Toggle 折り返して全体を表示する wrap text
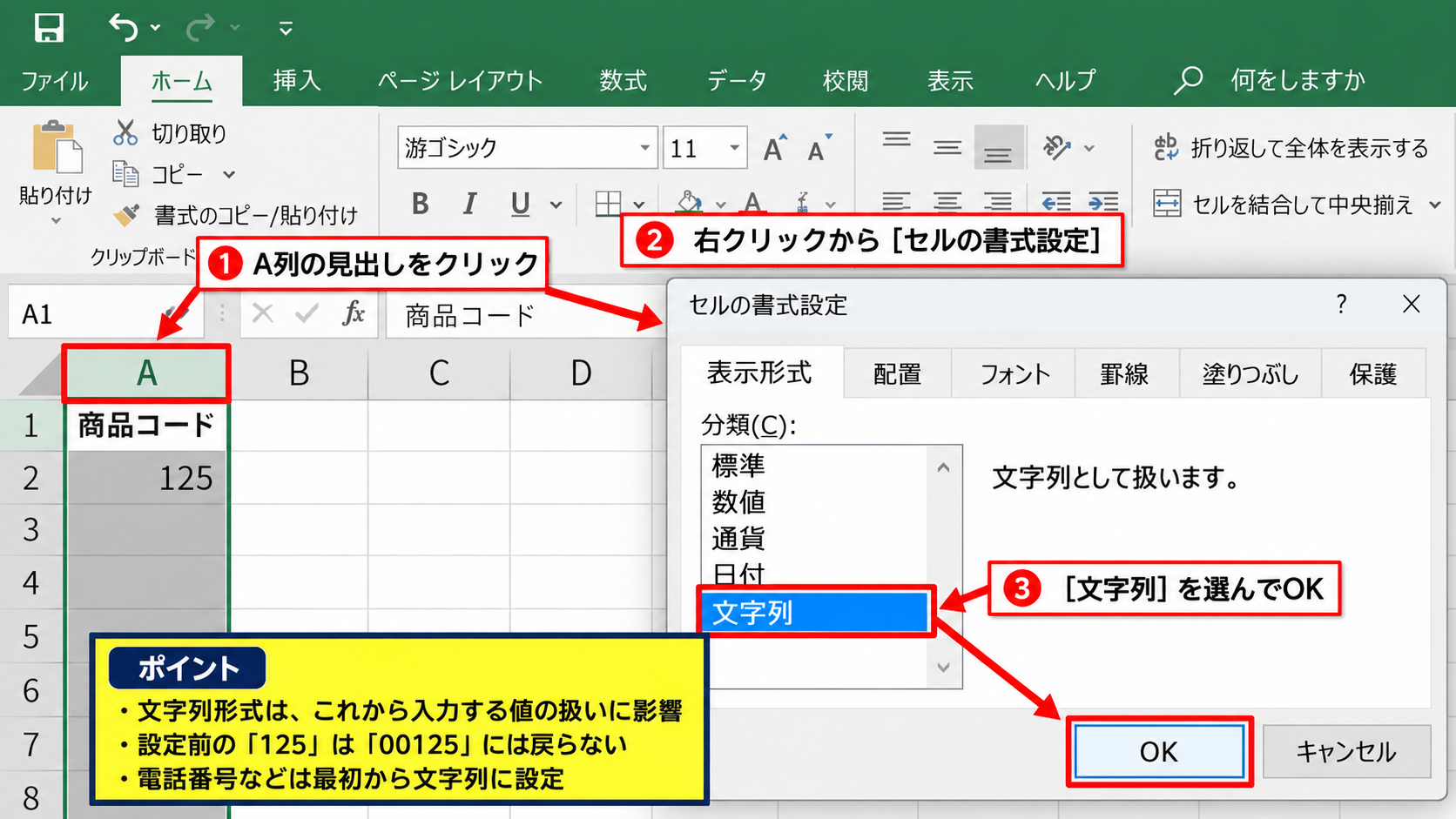Viewport: 1456px width, 819px height. [1291, 148]
